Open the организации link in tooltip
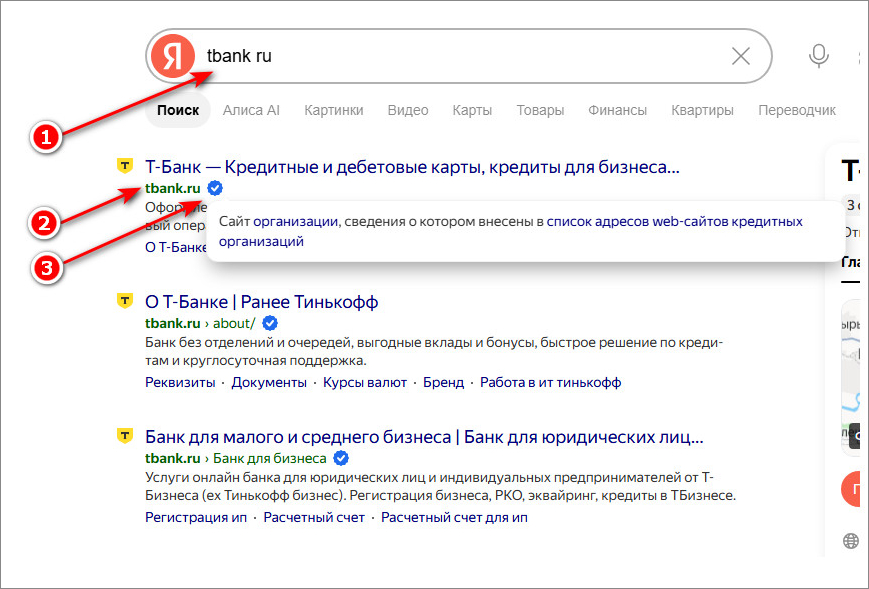The width and height of the screenshot is (869, 589). click(295, 222)
